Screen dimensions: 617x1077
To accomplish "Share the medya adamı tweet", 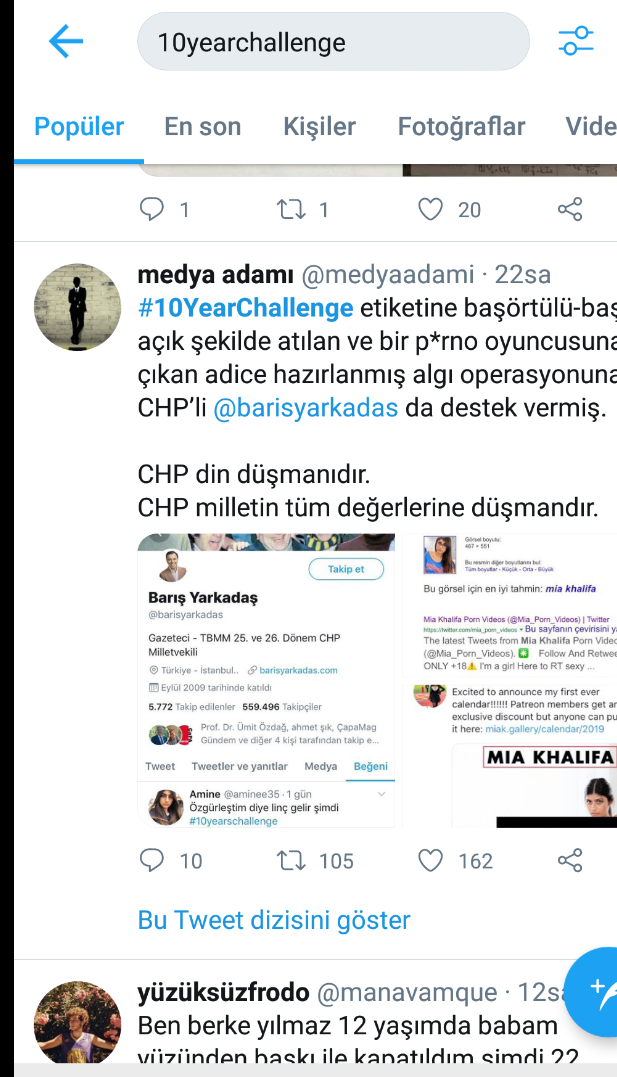I will coord(570,860).
